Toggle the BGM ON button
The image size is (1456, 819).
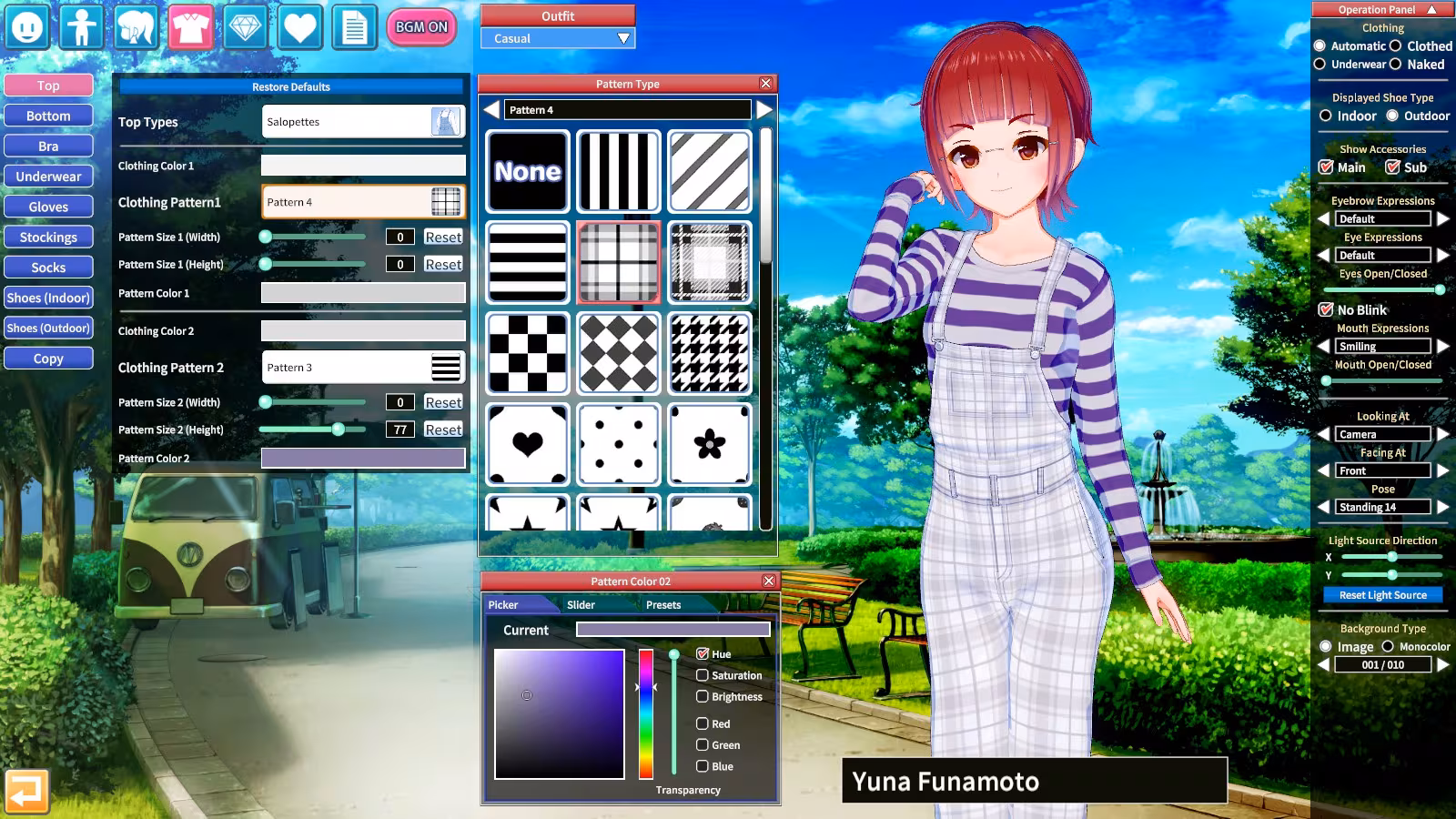click(x=421, y=27)
